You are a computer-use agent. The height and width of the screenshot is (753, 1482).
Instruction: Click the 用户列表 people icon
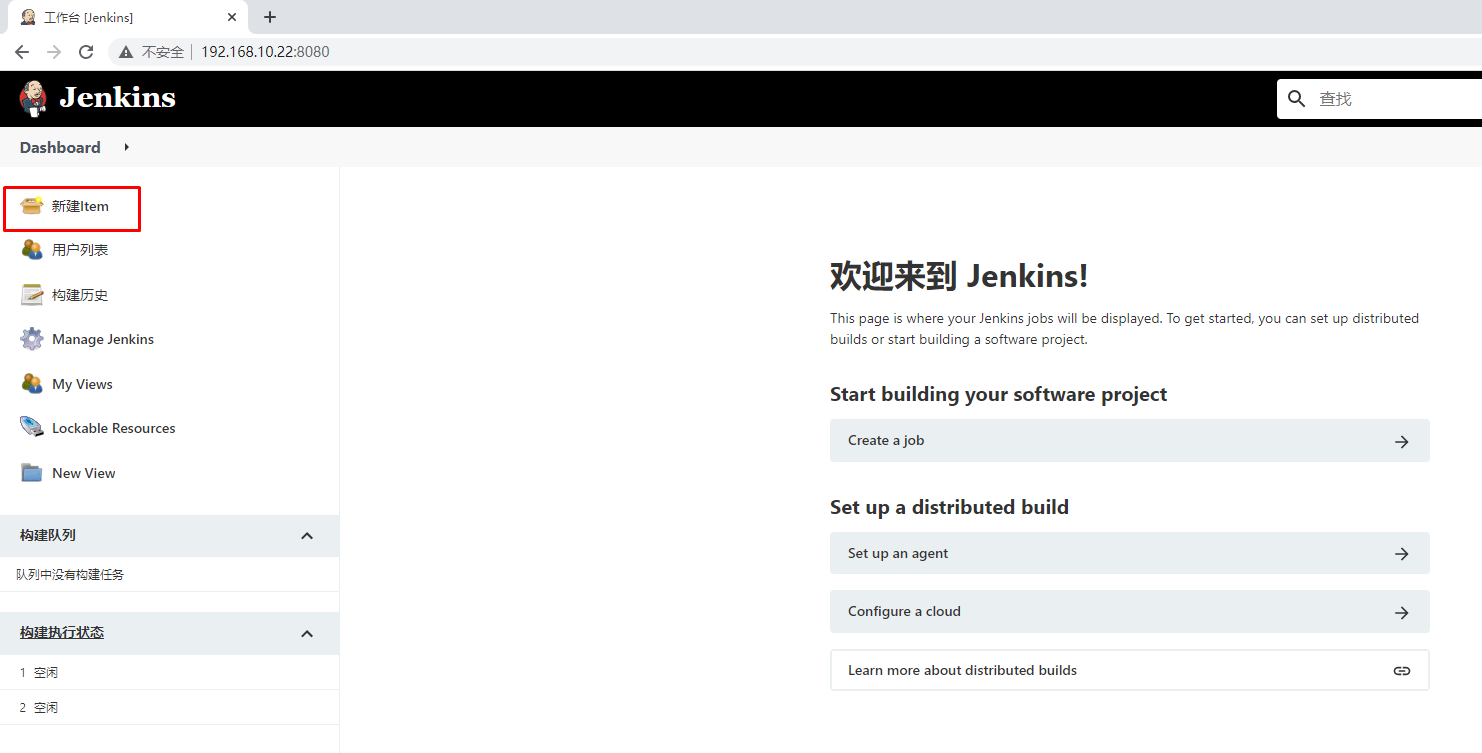point(32,250)
